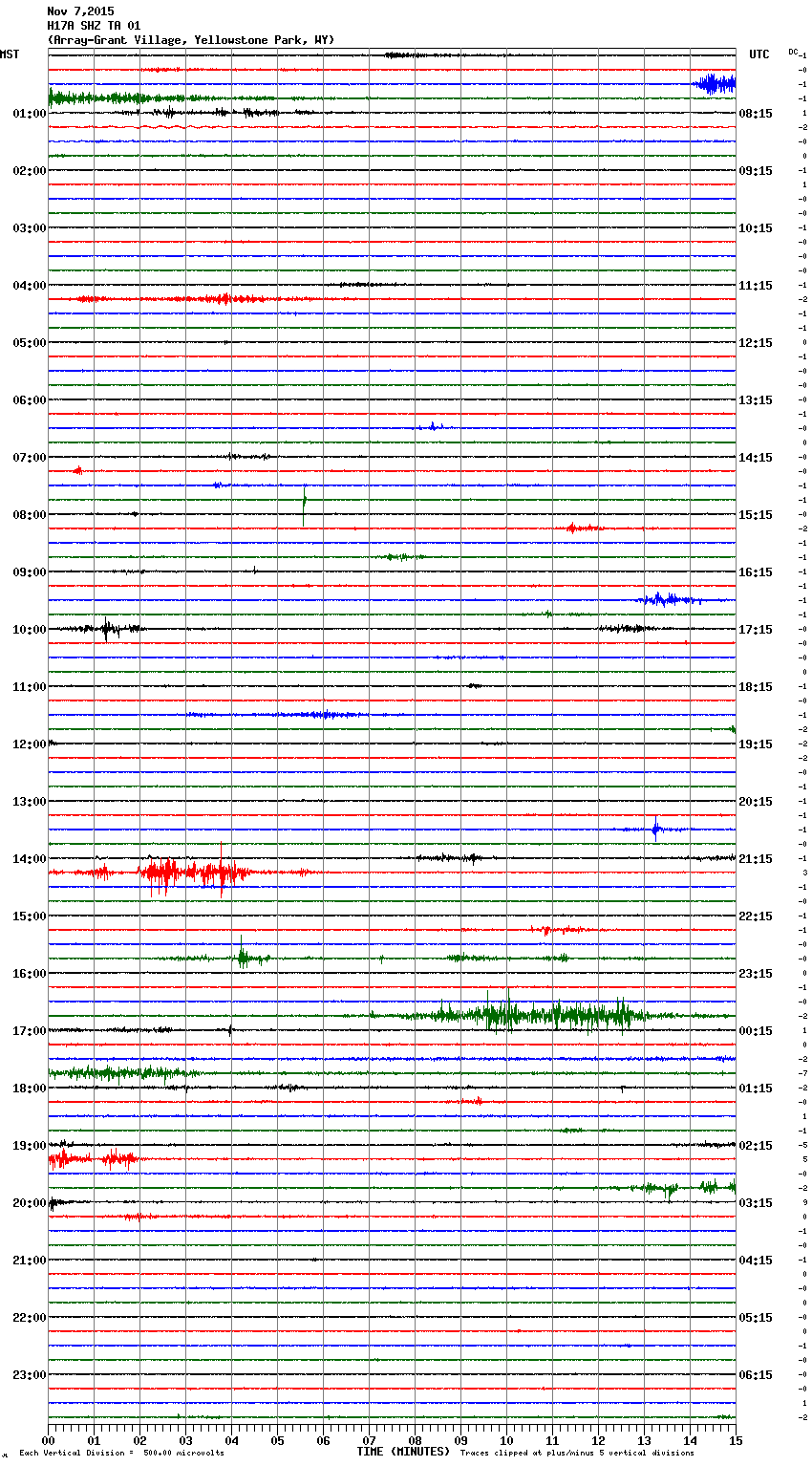Viewport: 812px width, 1466px height.
Task: Select the '04:00' MST hour label
Action: point(30,286)
